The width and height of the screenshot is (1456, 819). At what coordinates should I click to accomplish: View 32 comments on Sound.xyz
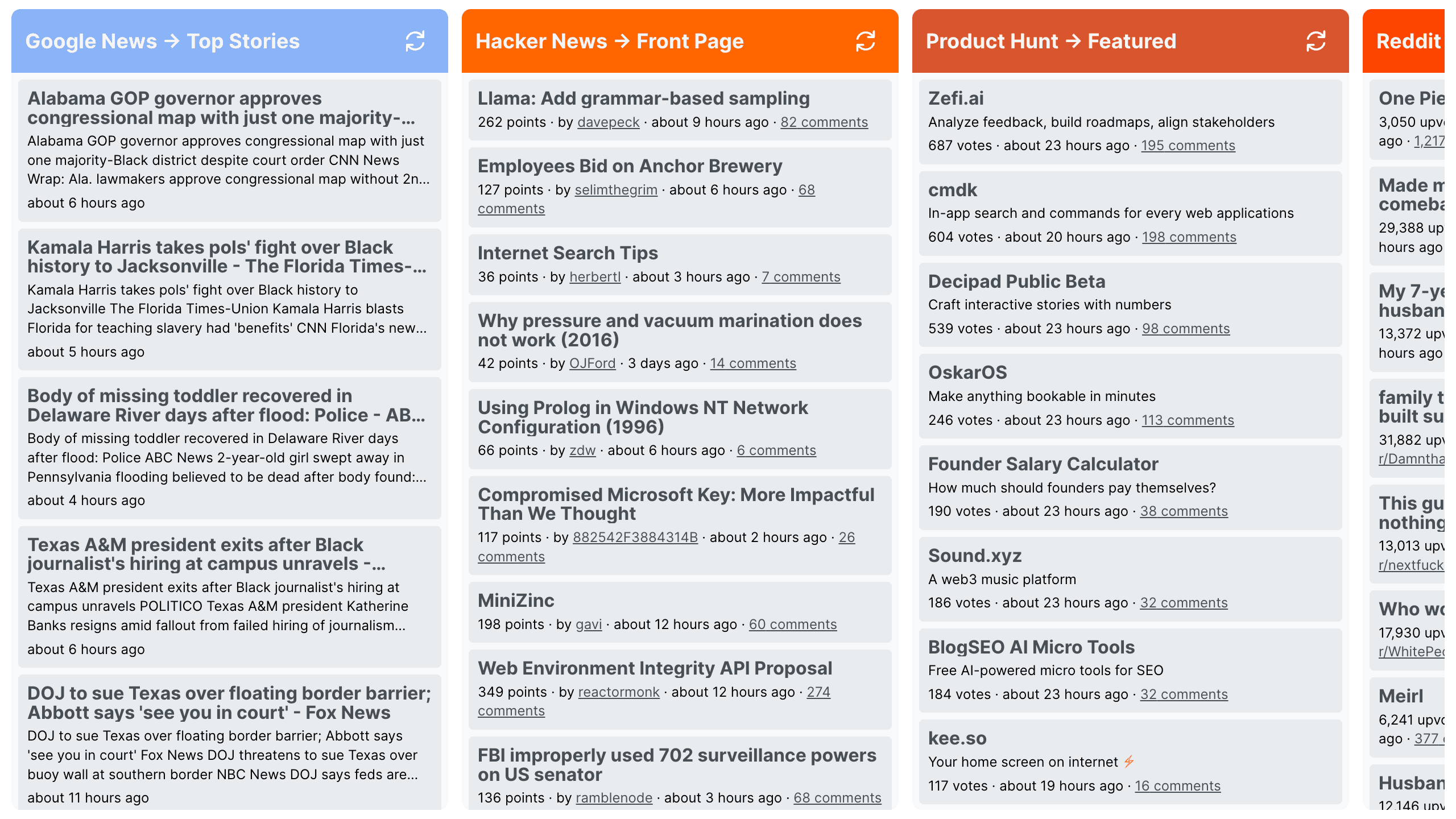point(1184,603)
